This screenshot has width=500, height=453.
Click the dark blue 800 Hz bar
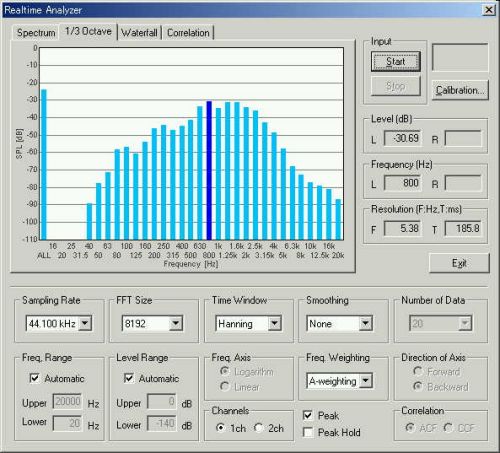coord(209,170)
